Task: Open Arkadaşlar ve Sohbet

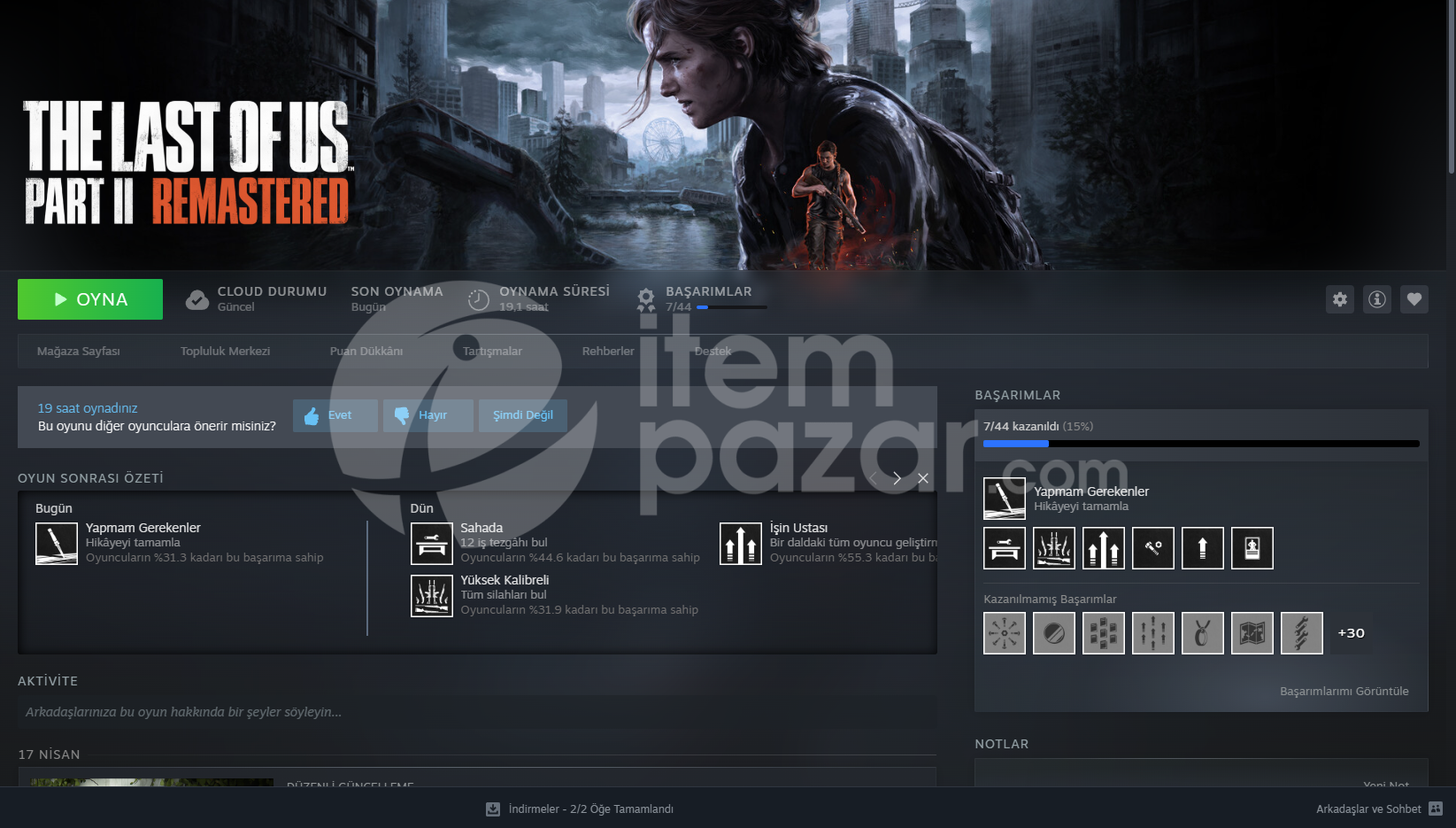Action: pos(1368,809)
